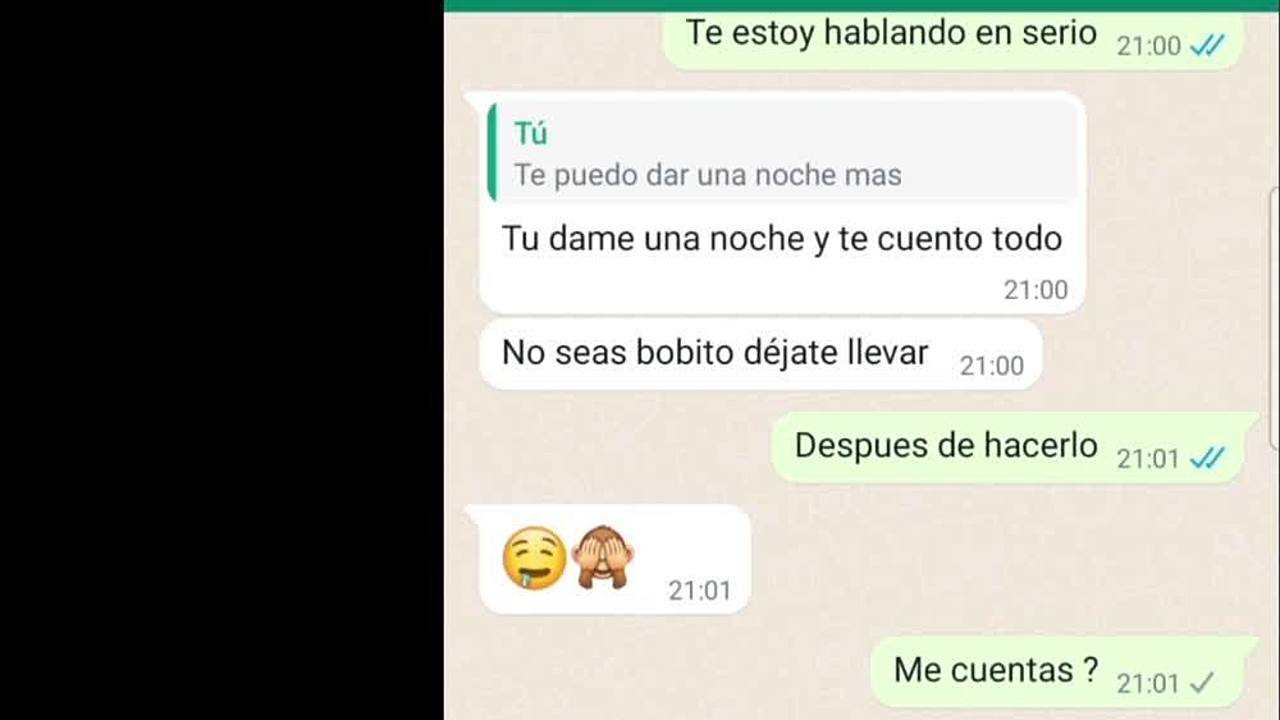Viewport: 1280px width, 720px height.
Task: Select sent message 'Despues de hacerlo'
Action: click(946, 445)
